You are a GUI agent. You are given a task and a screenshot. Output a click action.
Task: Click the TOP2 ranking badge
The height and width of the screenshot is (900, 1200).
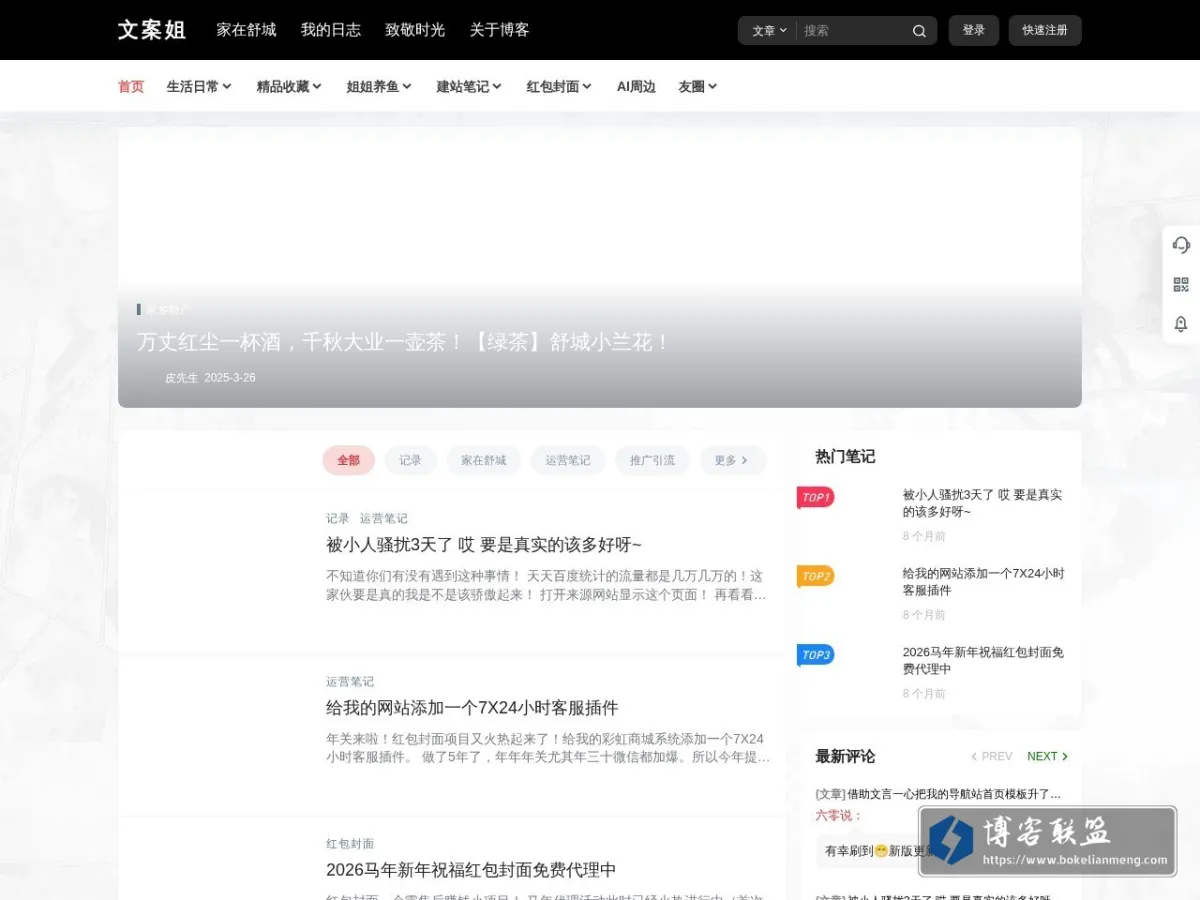(x=815, y=576)
